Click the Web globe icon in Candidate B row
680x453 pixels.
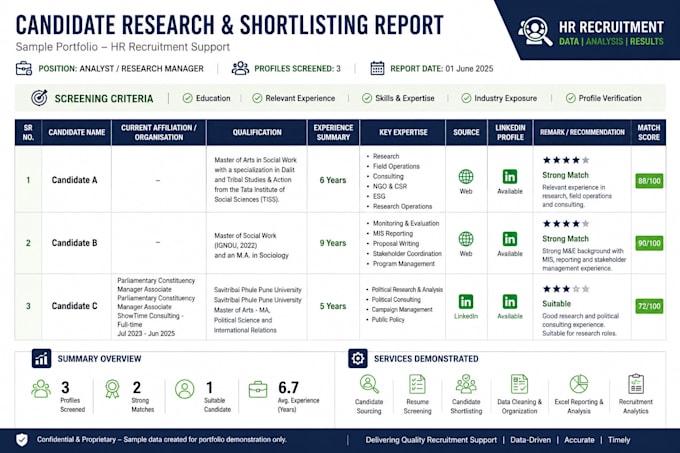[466, 239]
